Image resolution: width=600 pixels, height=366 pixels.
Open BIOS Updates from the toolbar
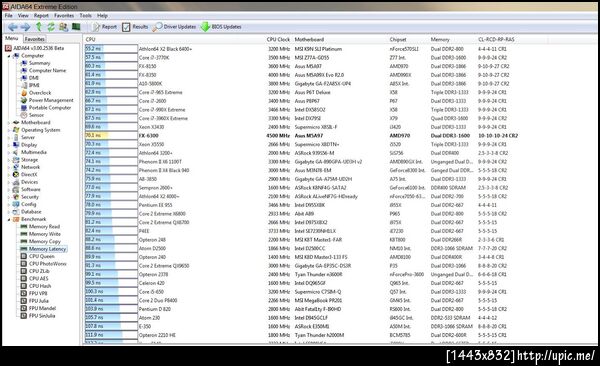[221, 27]
